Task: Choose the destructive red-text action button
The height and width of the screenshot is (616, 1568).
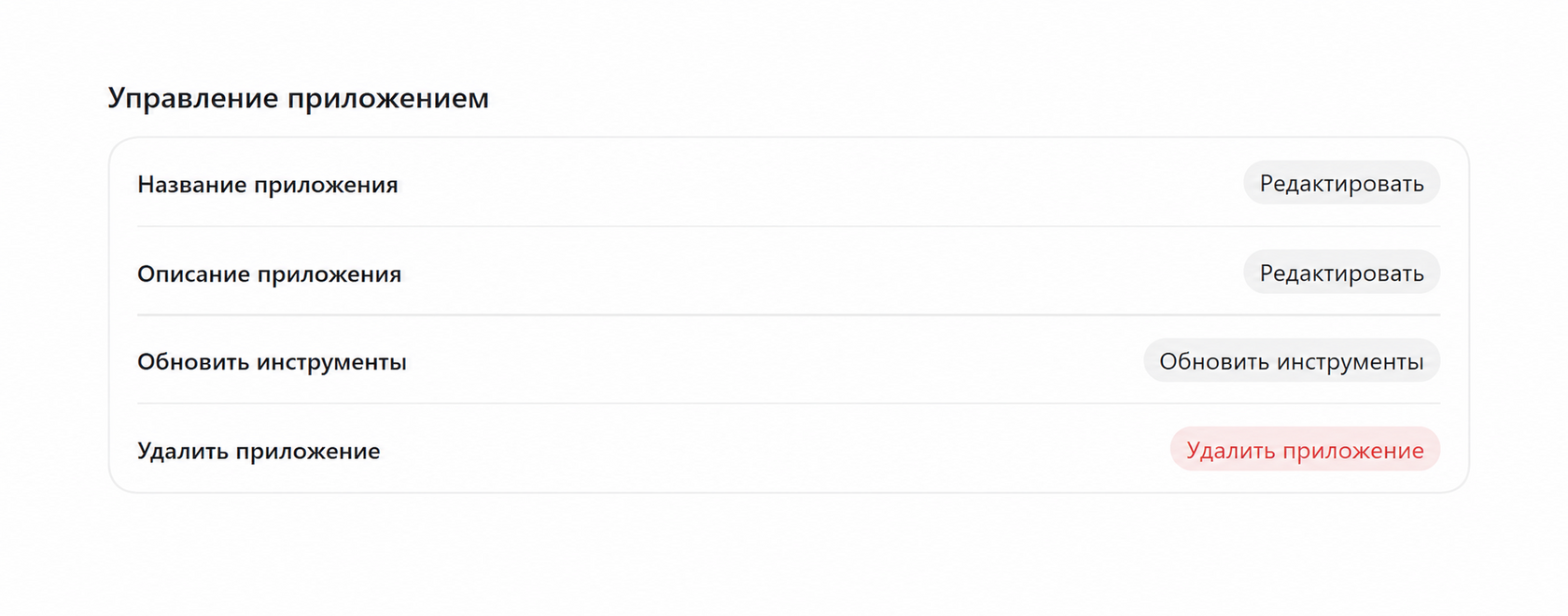Action: tap(1305, 450)
